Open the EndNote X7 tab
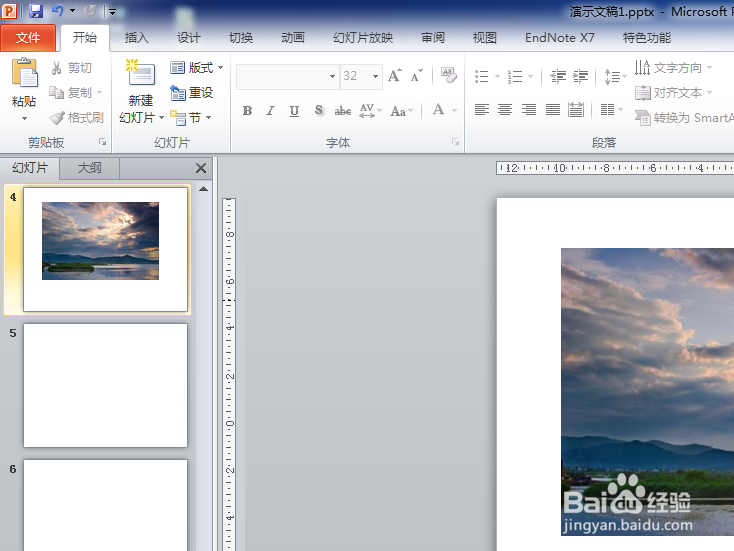Screen dimensions: 734x551 click(x=559, y=37)
